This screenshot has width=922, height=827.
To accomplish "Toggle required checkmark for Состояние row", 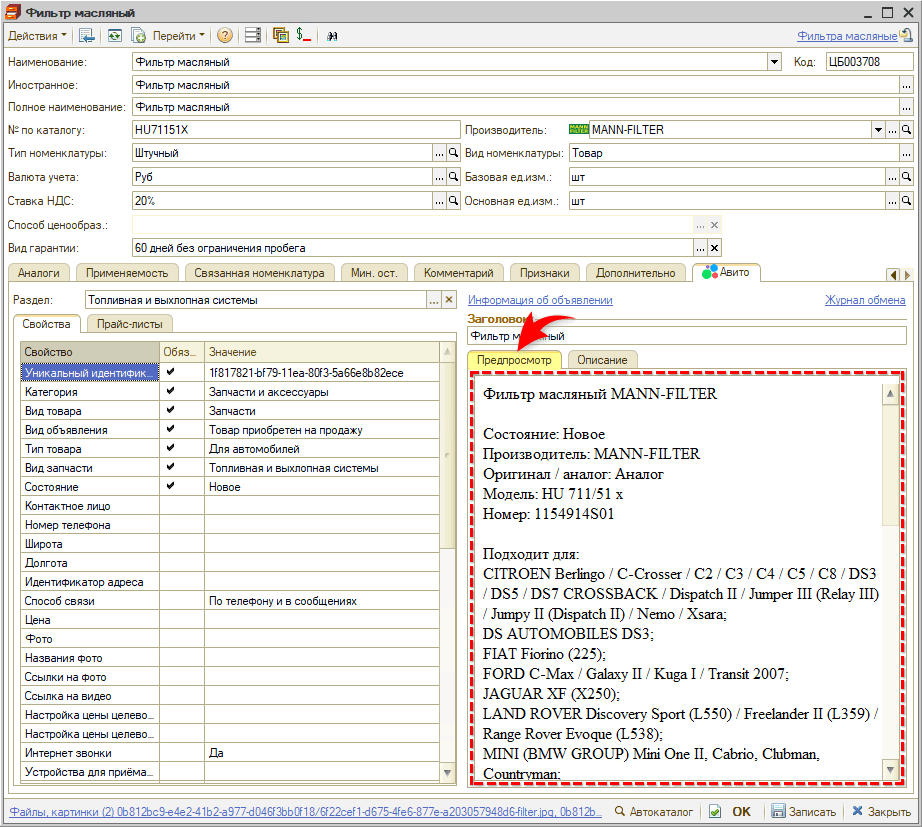I will pyautogui.click(x=170, y=487).
